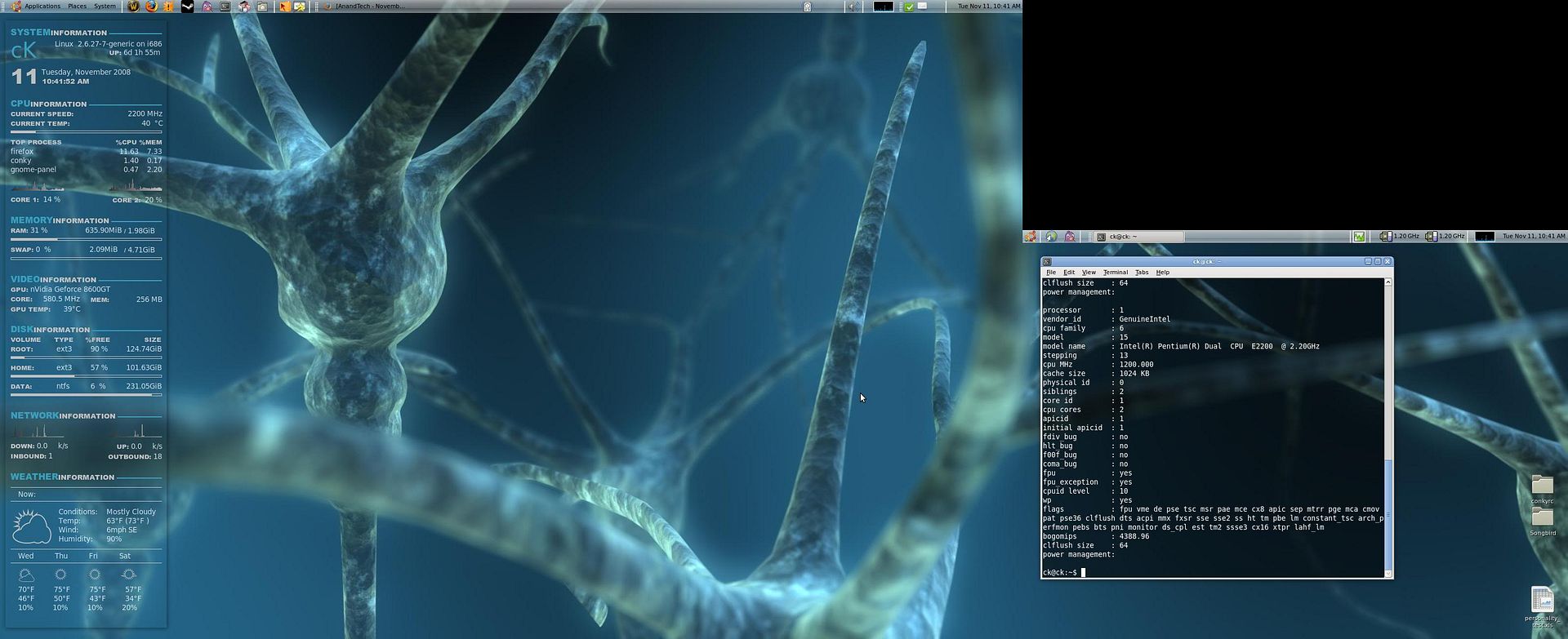
Task: Click the green checkmark tray icon
Action: click(909, 7)
